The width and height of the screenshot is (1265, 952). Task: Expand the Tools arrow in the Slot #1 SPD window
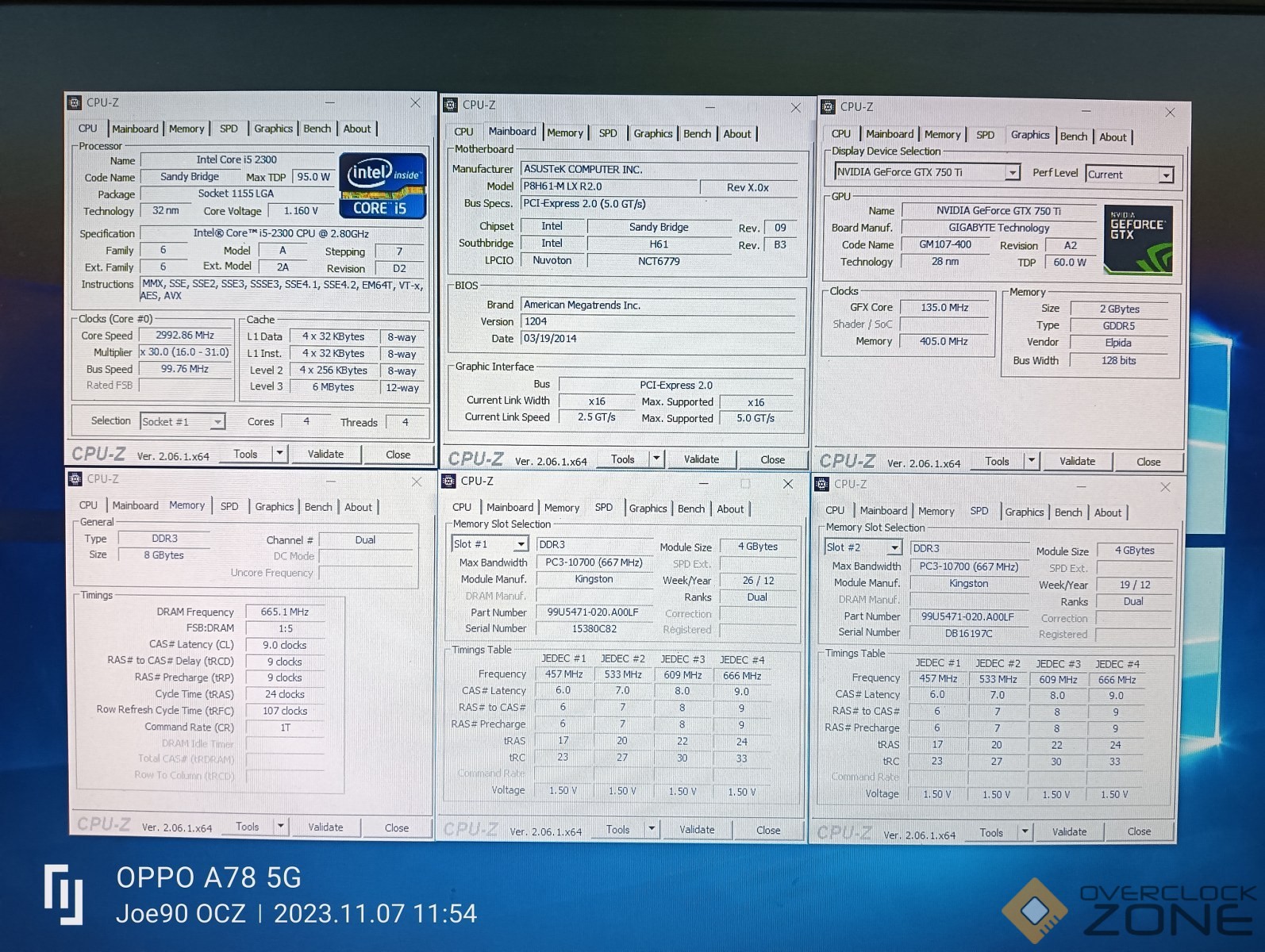coord(652,829)
